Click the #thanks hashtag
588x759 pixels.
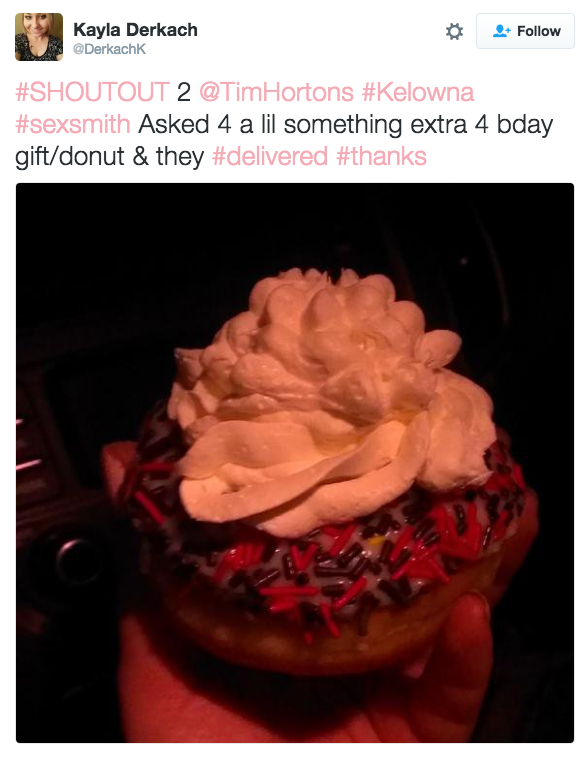[381, 156]
